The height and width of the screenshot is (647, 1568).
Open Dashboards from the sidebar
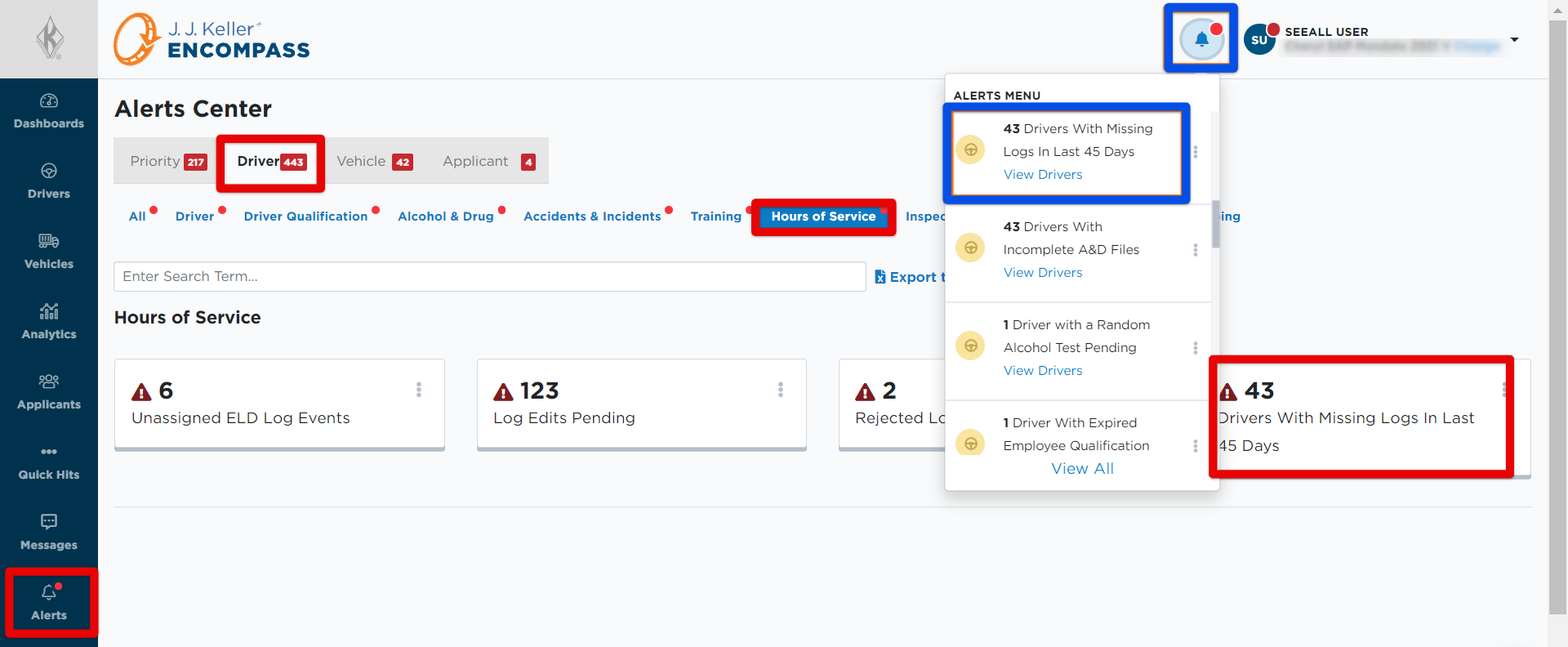coord(49,112)
